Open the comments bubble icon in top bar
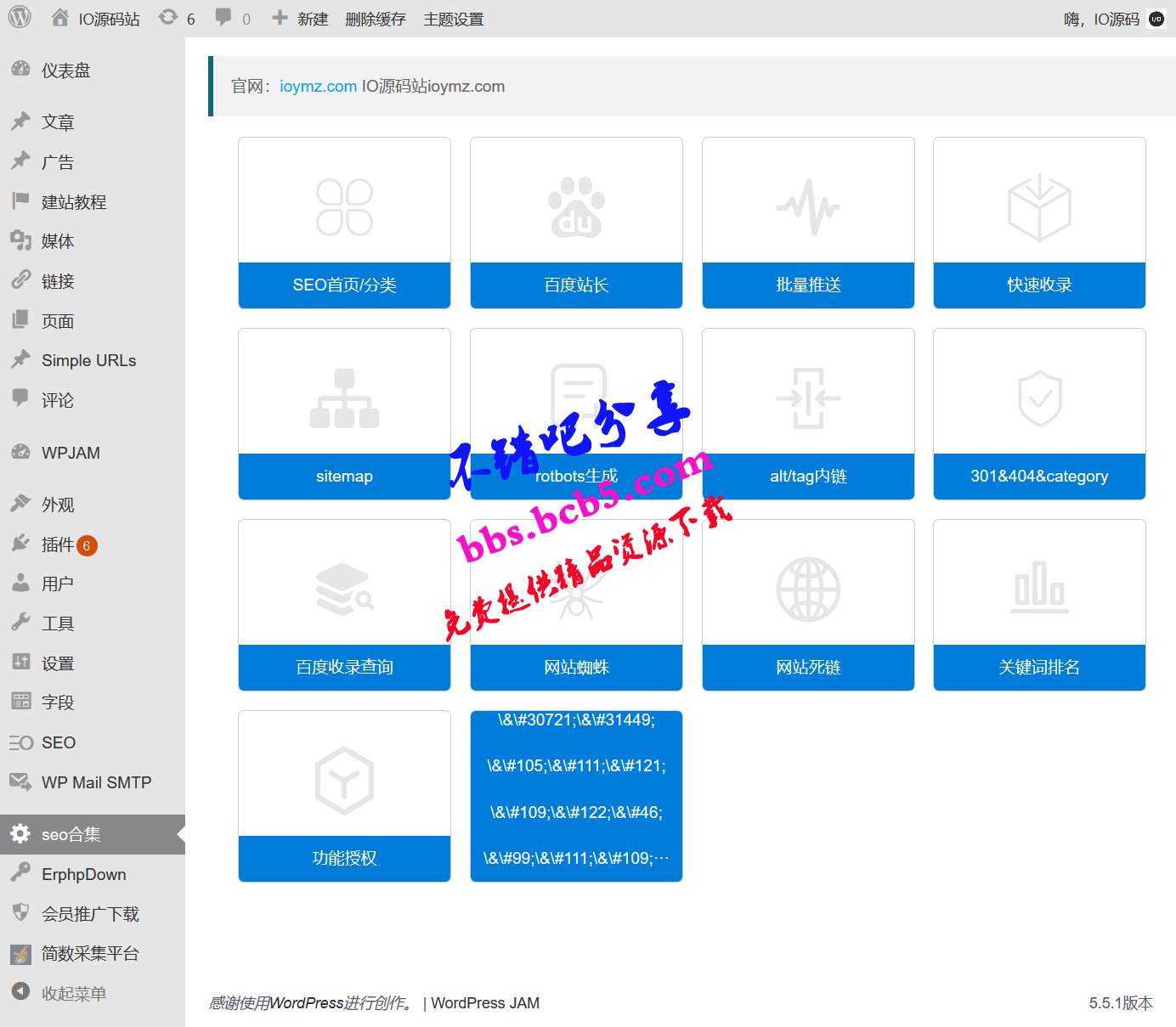Viewport: 1176px width, 1027px height. (223, 17)
